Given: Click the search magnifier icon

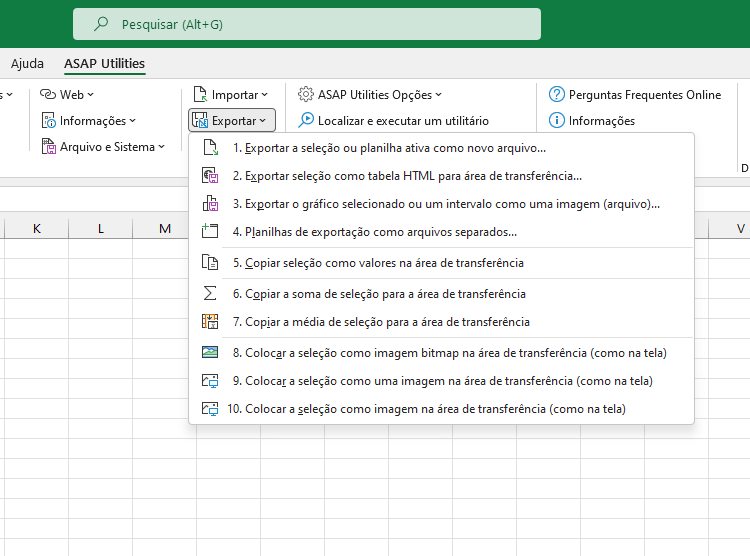Looking at the screenshot, I should 101,24.
